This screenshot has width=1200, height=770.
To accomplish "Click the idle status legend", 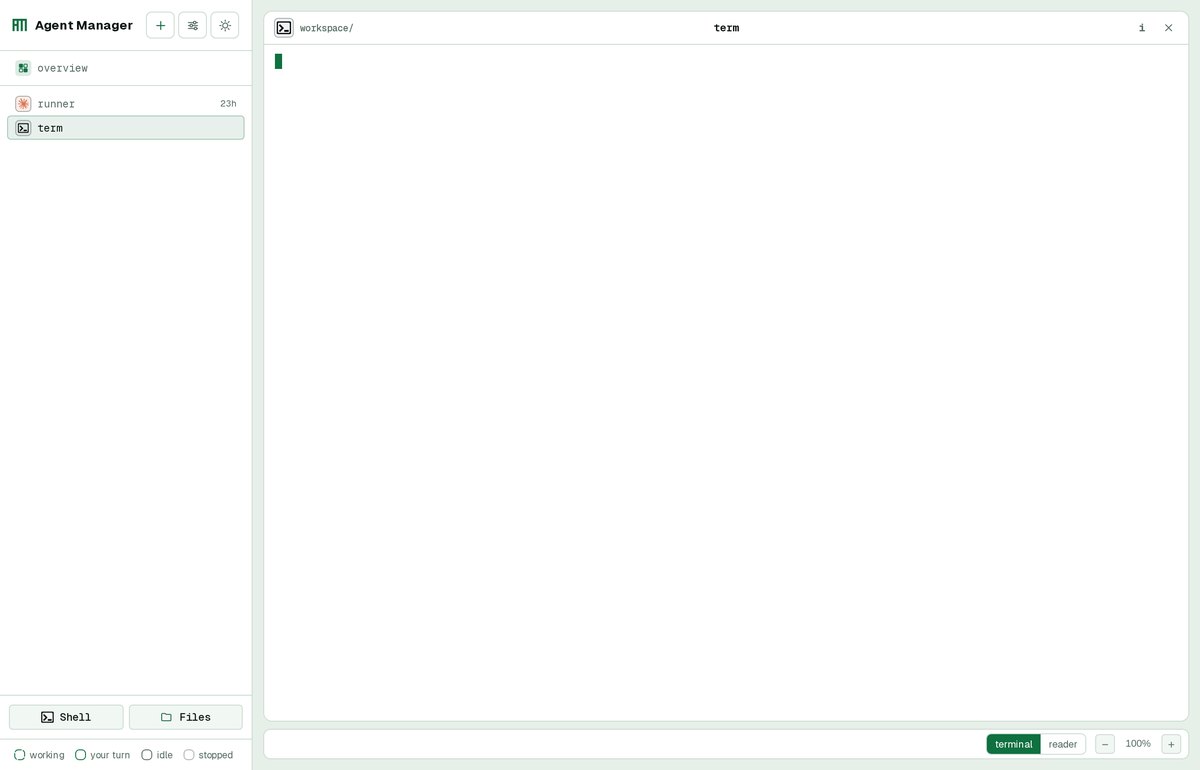I will click(157, 755).
